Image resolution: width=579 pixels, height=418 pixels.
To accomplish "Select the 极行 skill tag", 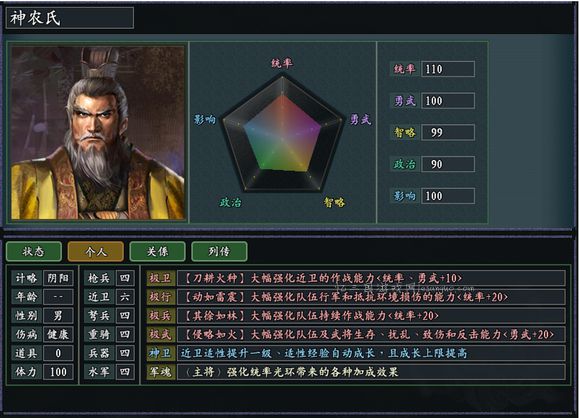I will [161, 297].
